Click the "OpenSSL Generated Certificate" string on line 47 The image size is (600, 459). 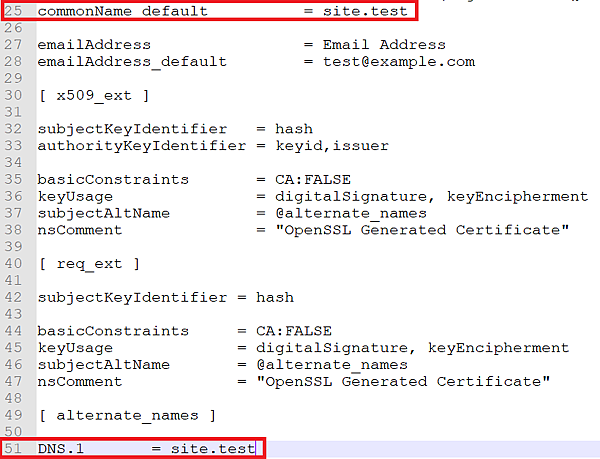[403, 381]
